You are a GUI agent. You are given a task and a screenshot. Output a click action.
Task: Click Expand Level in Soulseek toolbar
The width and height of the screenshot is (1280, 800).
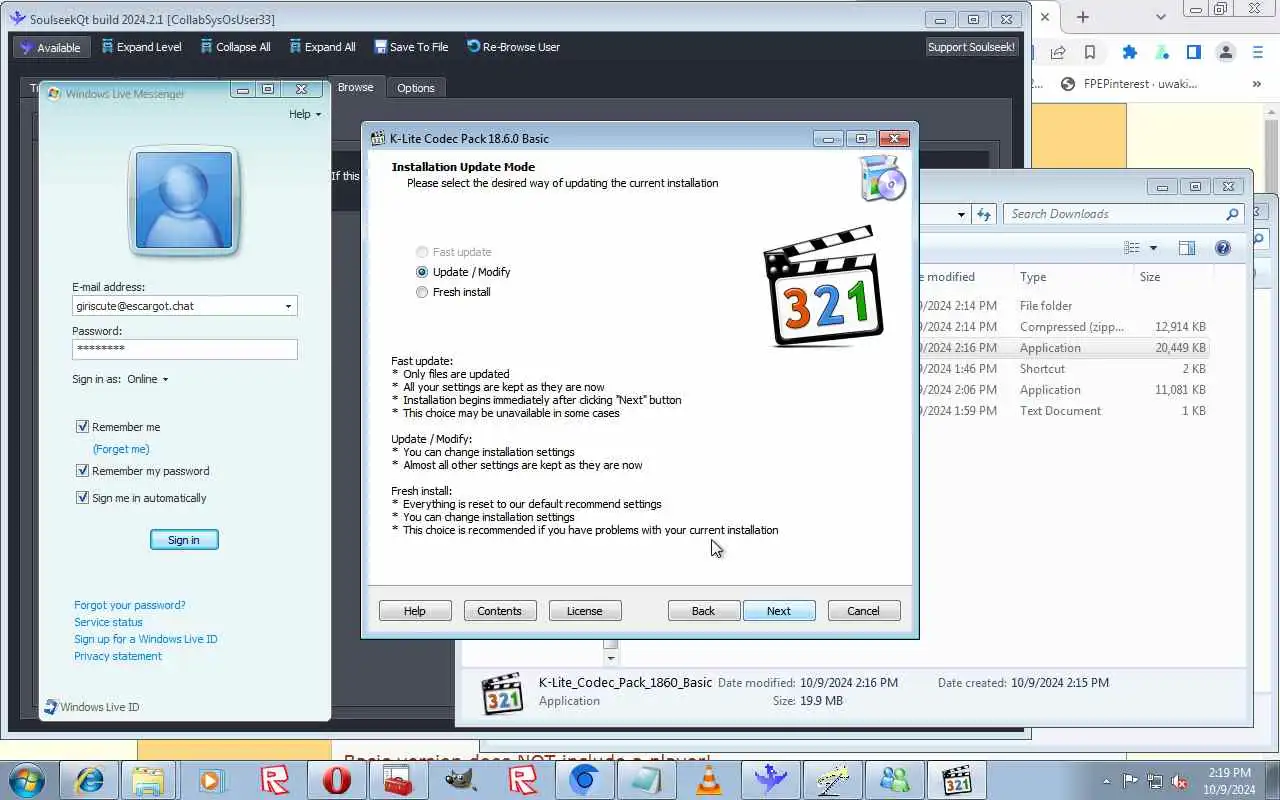click(141, 47)
